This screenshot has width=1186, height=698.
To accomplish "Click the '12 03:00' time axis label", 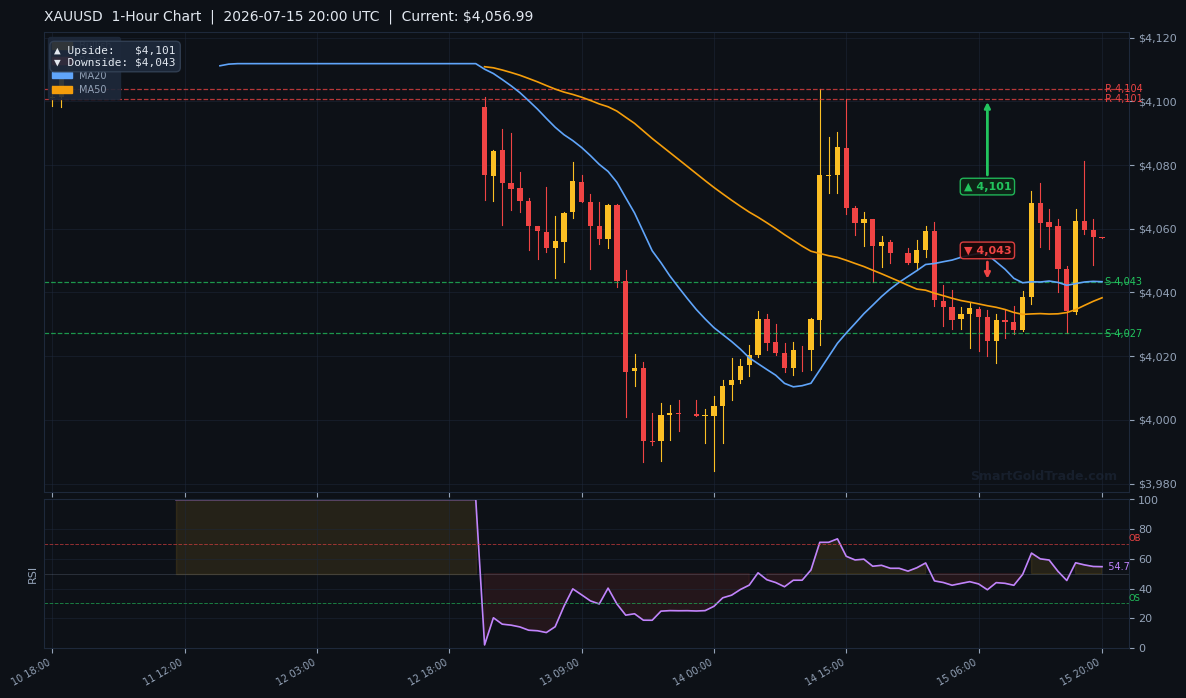I will (296, 672).
